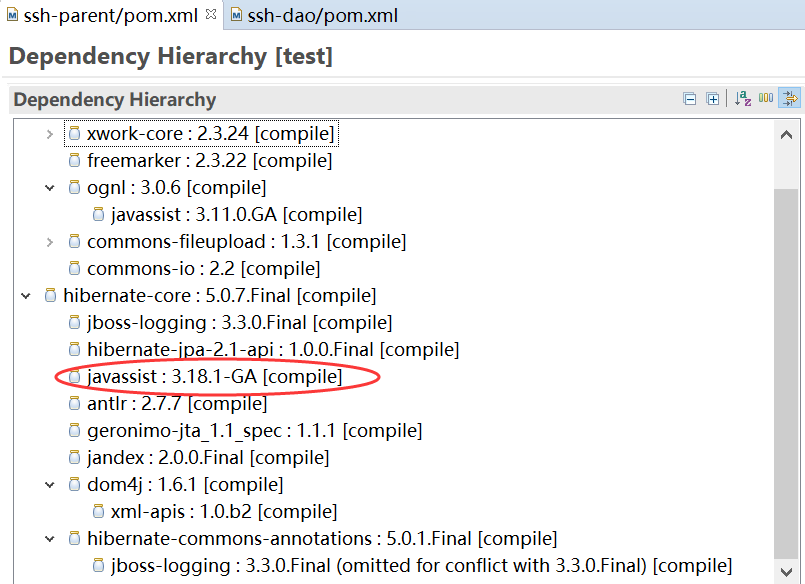Image resolution: width=805 pixels, height=584 pixels.
Task: Click the jar icon of javassist 3.11.0.GA
Action: 99,215
